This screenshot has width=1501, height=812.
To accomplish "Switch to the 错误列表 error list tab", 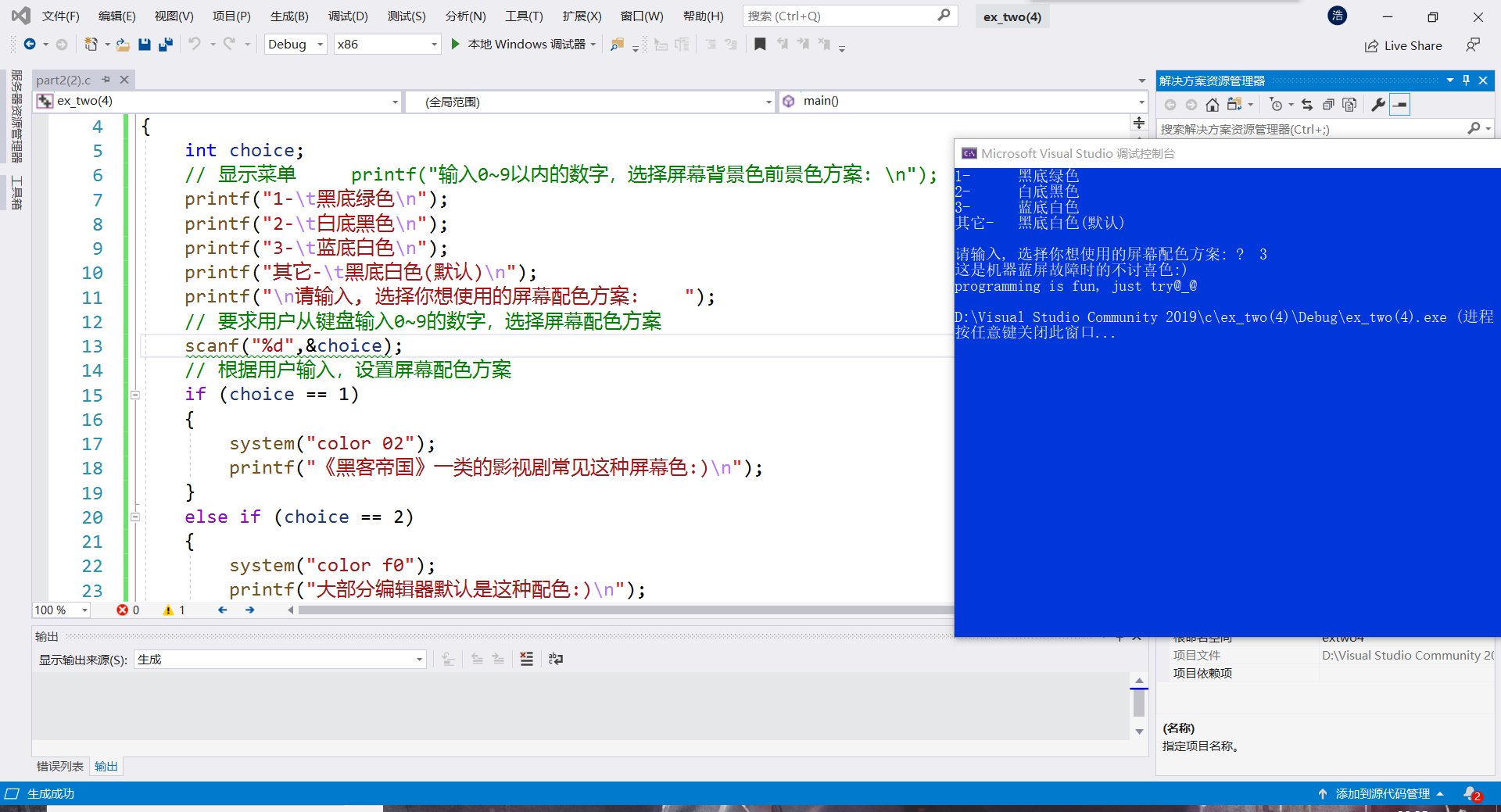I will pos(60,767).
